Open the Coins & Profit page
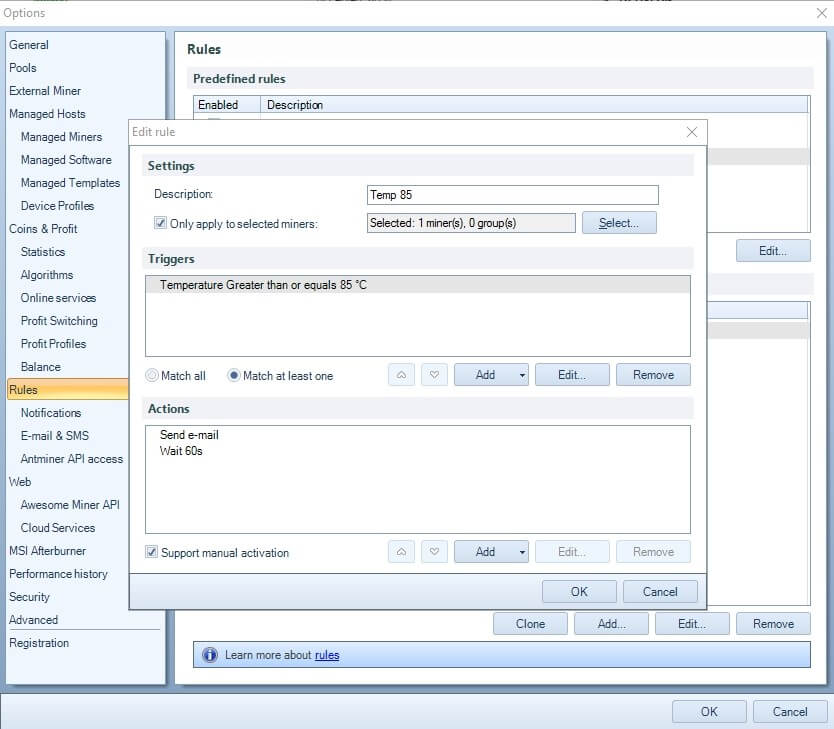Screen dimensions: 834x729 (x=43, y=229)
